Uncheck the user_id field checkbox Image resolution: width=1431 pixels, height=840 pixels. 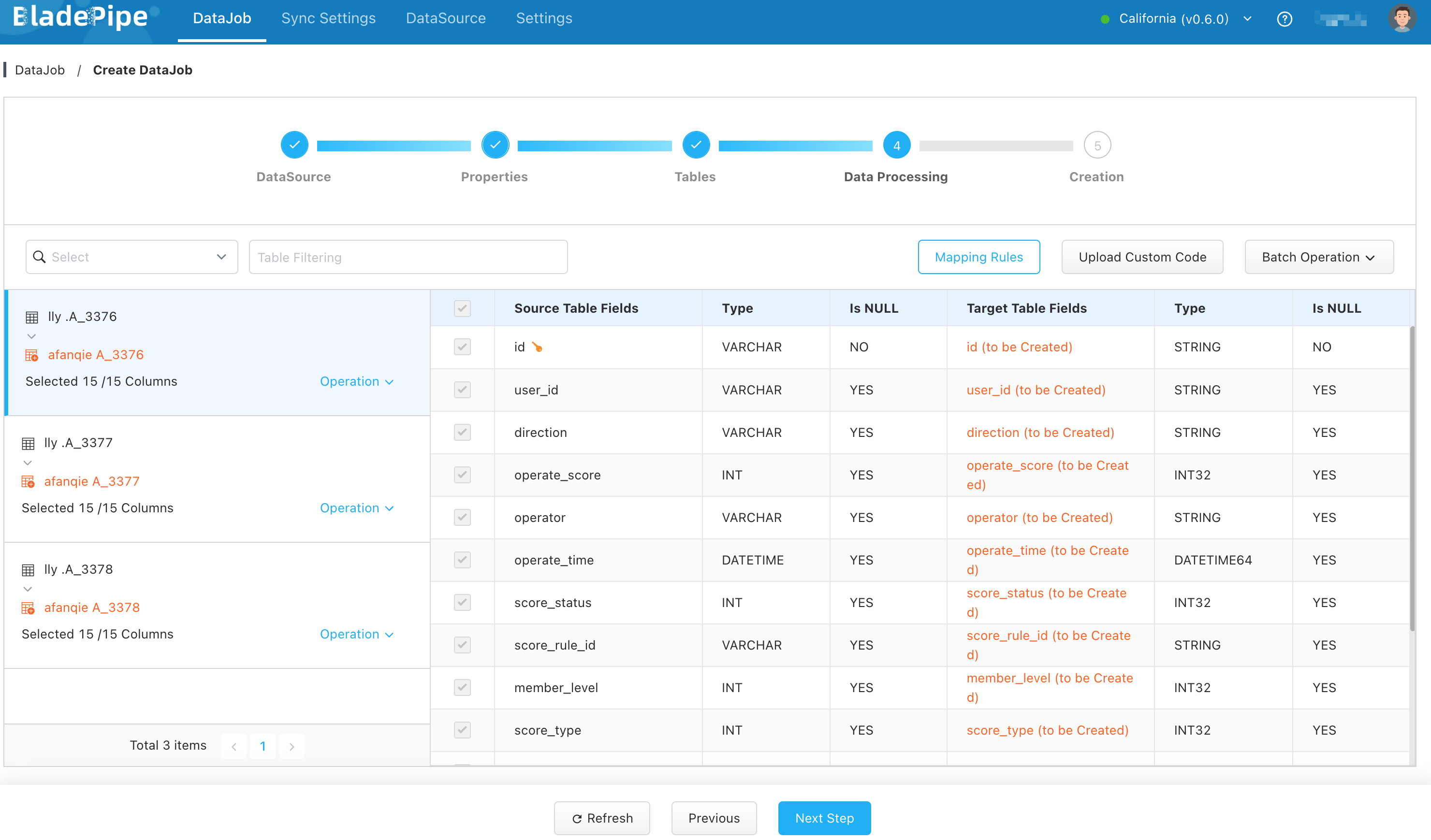pyautogui.click(x=462, y=390)
